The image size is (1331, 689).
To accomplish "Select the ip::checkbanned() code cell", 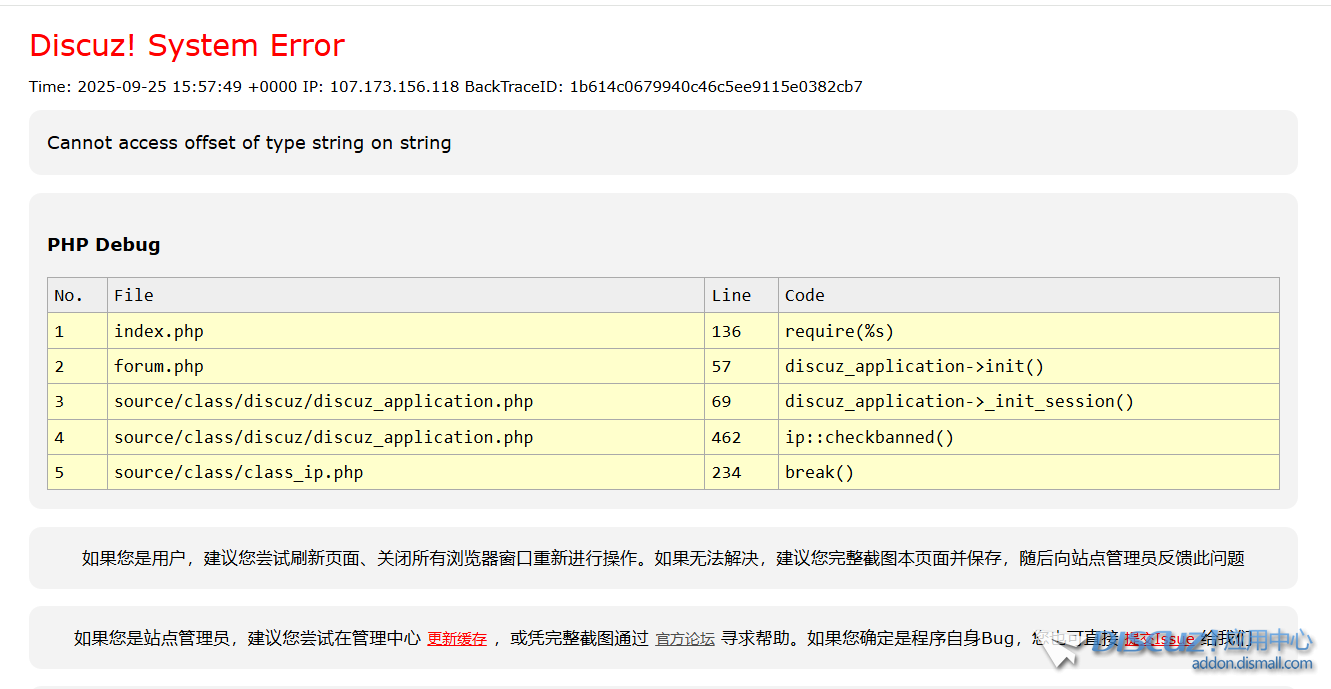I will 1029,437.
